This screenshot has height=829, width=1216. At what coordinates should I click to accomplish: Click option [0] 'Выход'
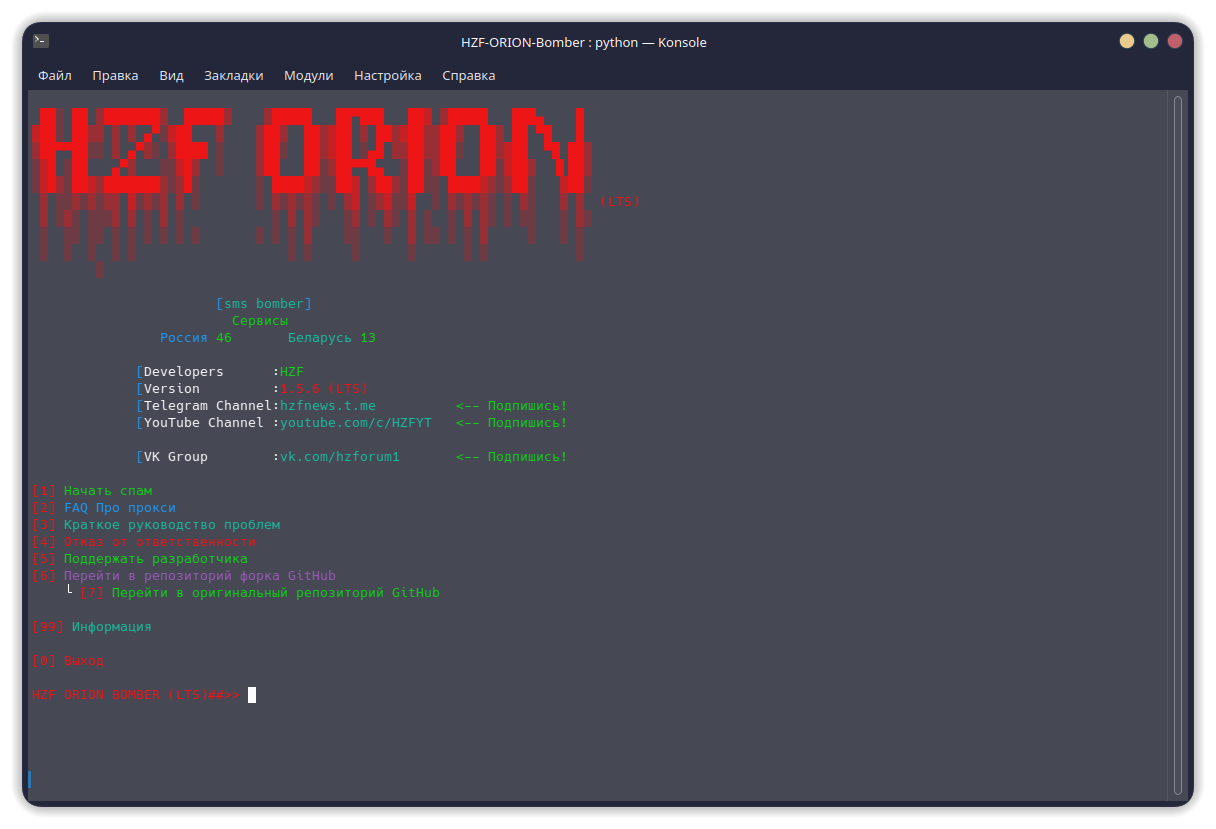pos(68,660)
